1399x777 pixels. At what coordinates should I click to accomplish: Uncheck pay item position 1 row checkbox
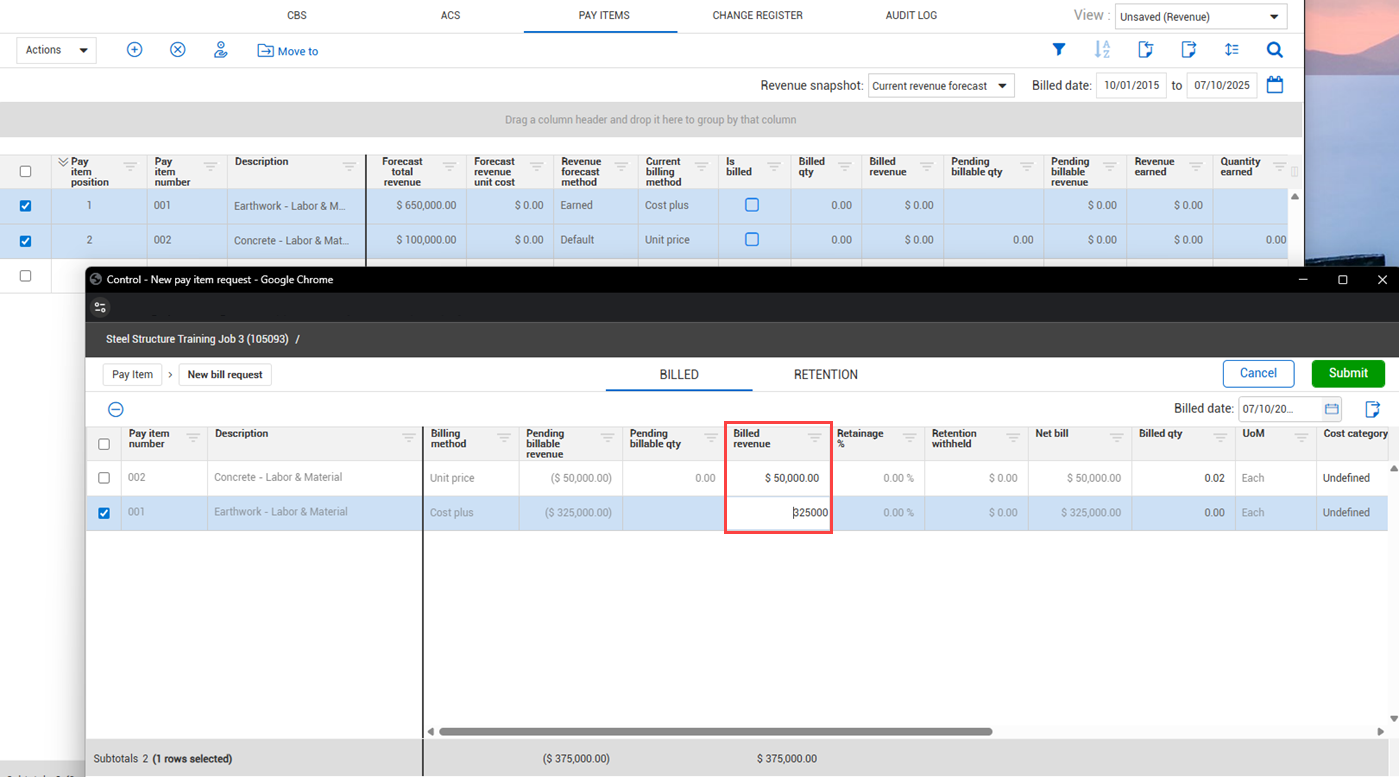point(26,206)
